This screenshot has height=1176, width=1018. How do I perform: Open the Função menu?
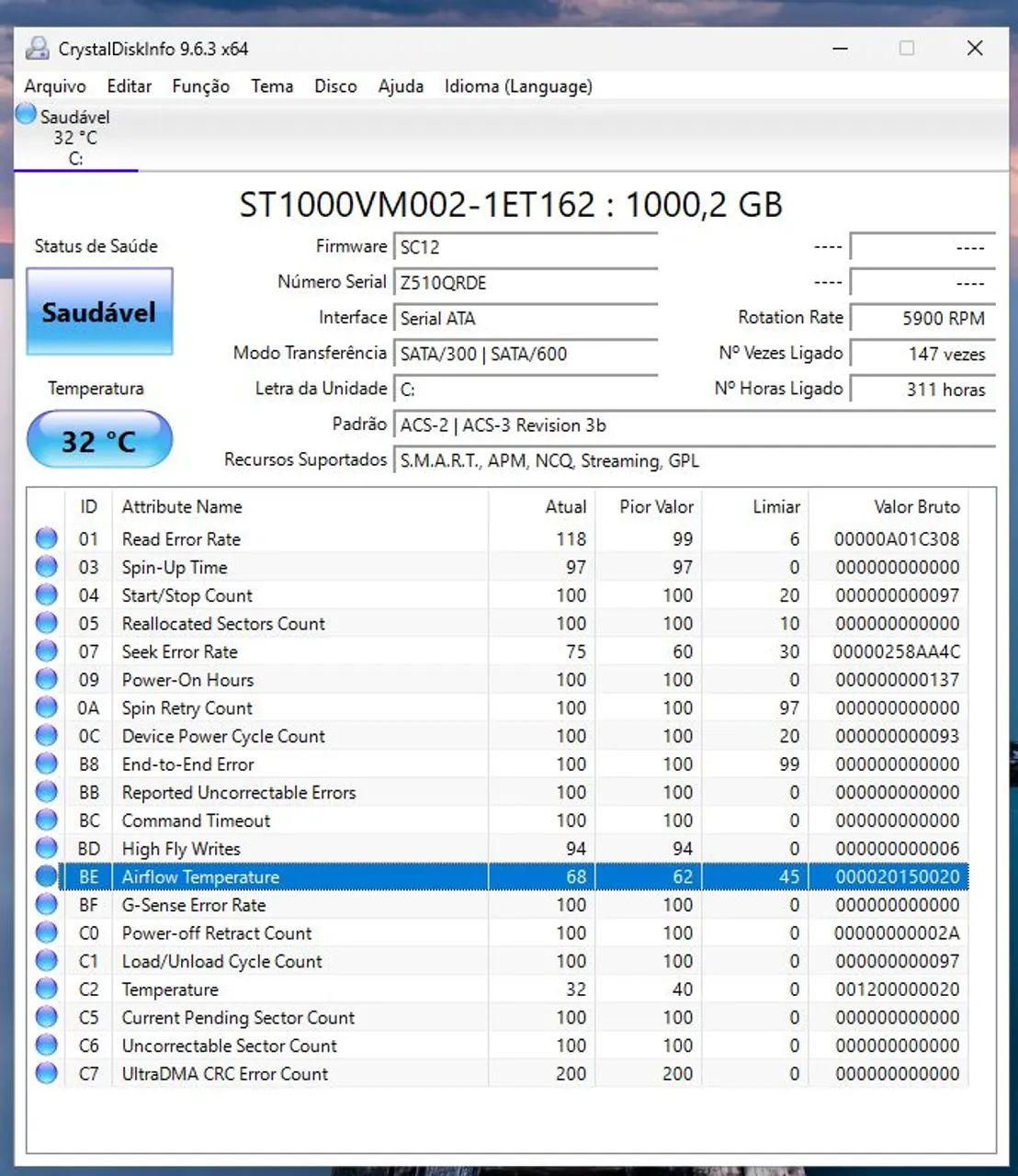tap(200, 86)
